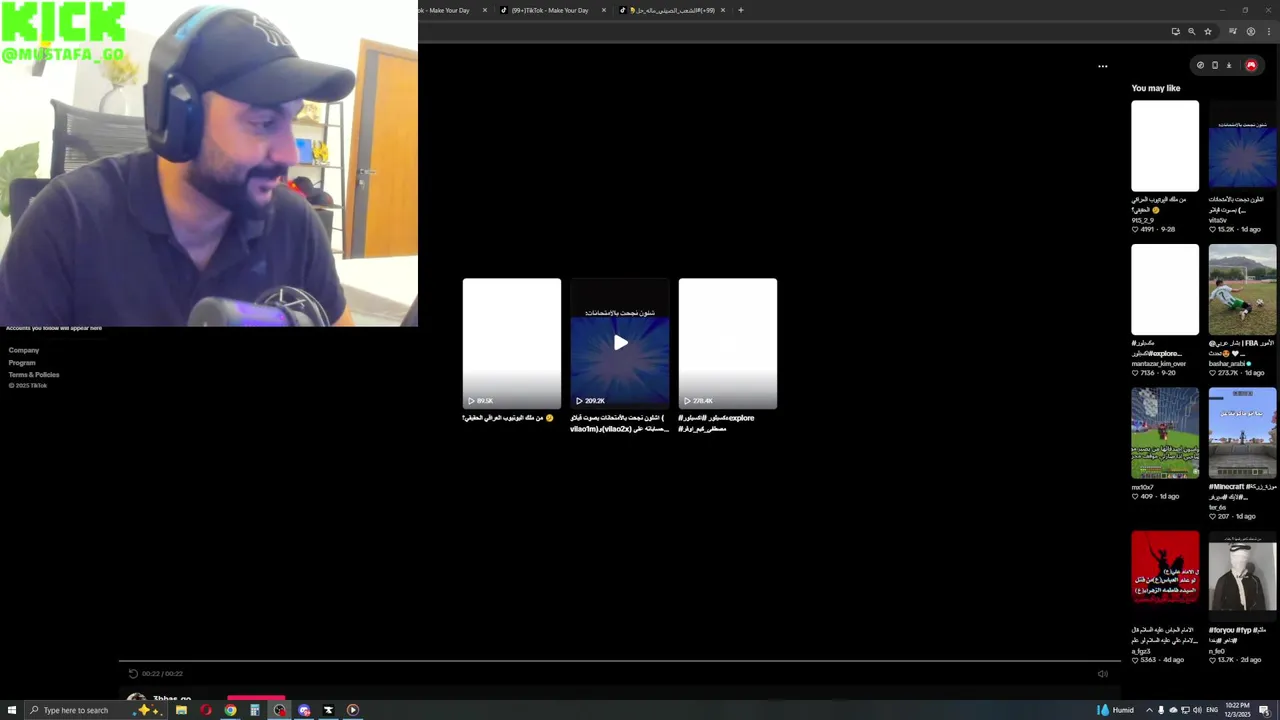The width and height of the screenshot is (1280, 720).
Task: Close the Arabic-titled TikTok tab
Action: [x=723, y=10]
